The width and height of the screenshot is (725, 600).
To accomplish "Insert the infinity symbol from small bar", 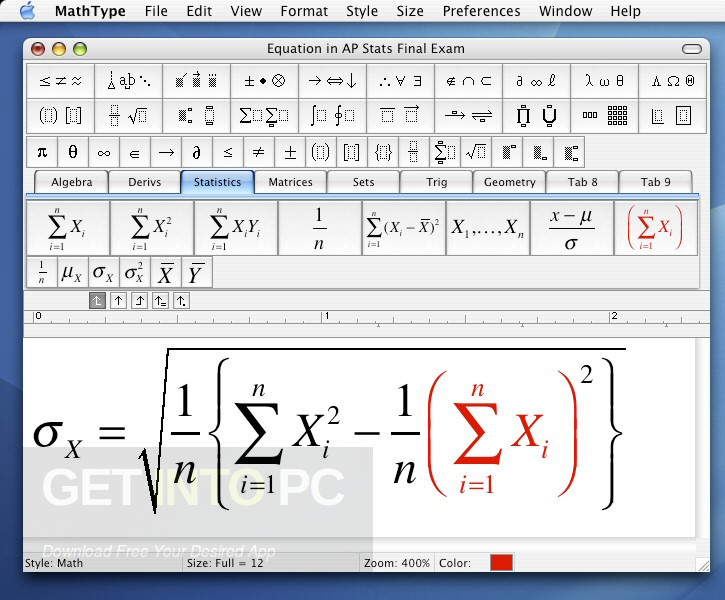I will point(104,152).
